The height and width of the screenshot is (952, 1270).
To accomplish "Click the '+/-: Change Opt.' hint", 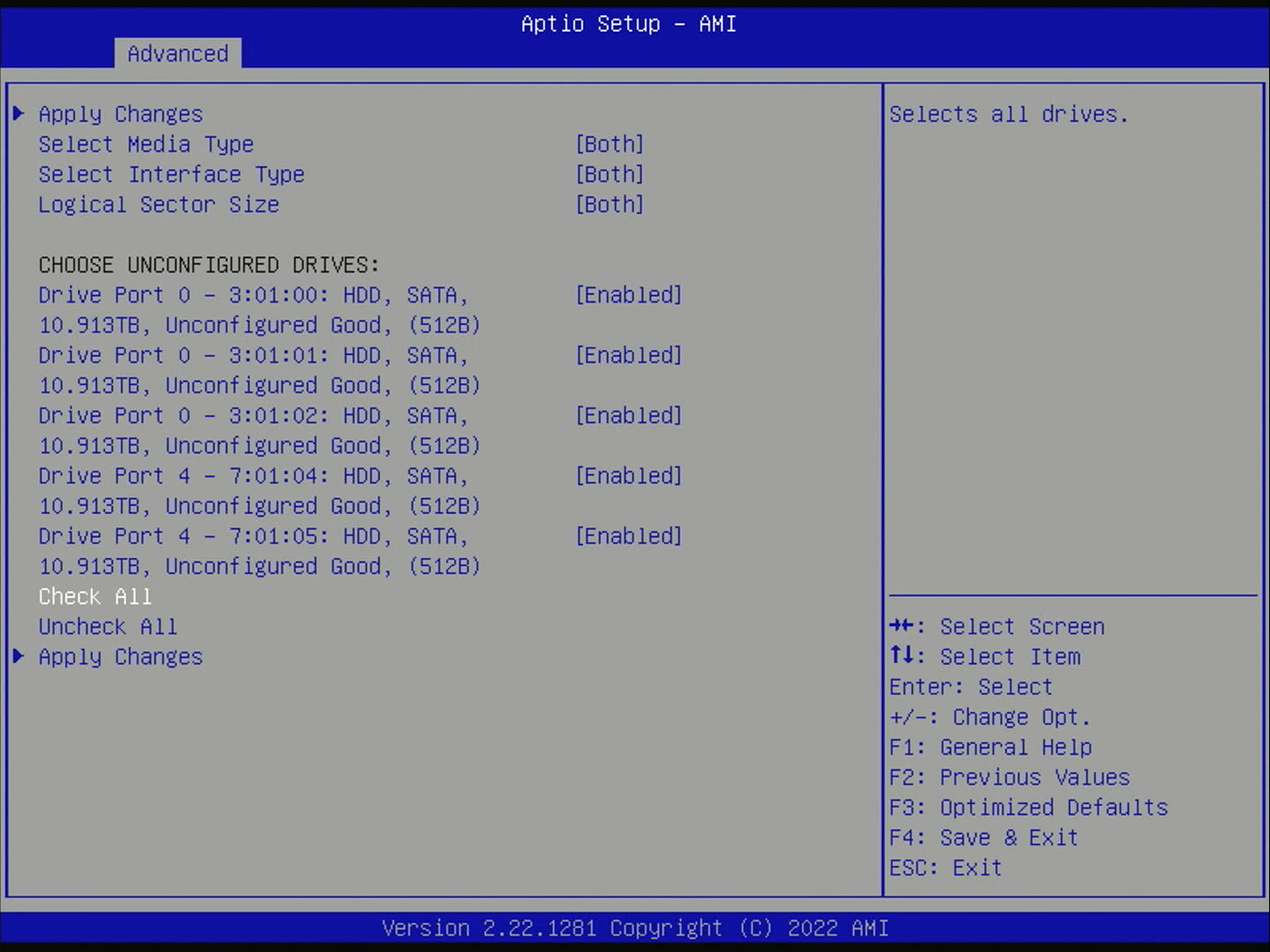I will click(990, 718).
